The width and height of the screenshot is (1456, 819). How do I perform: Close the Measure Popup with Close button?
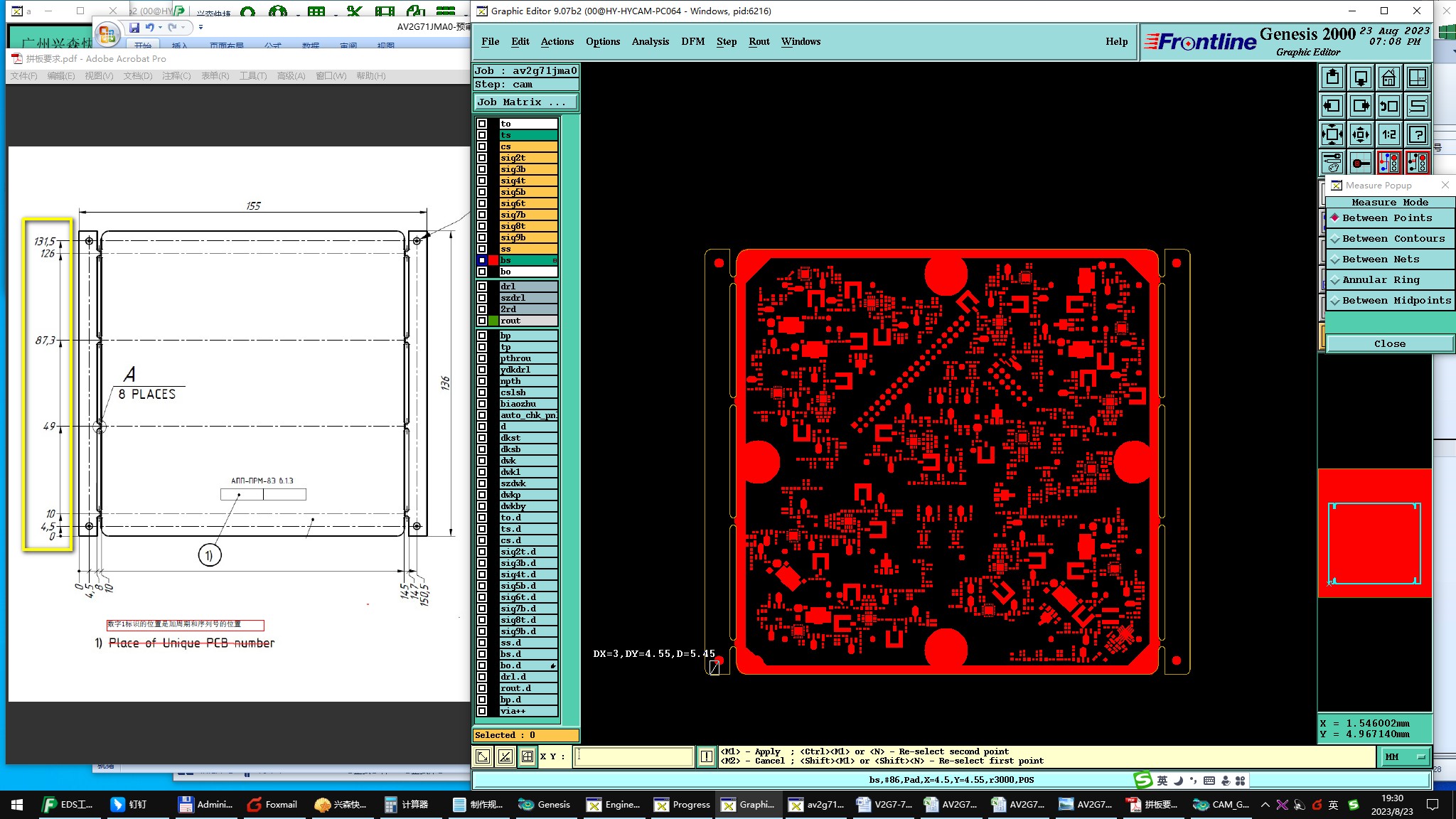click(1390, 344)
